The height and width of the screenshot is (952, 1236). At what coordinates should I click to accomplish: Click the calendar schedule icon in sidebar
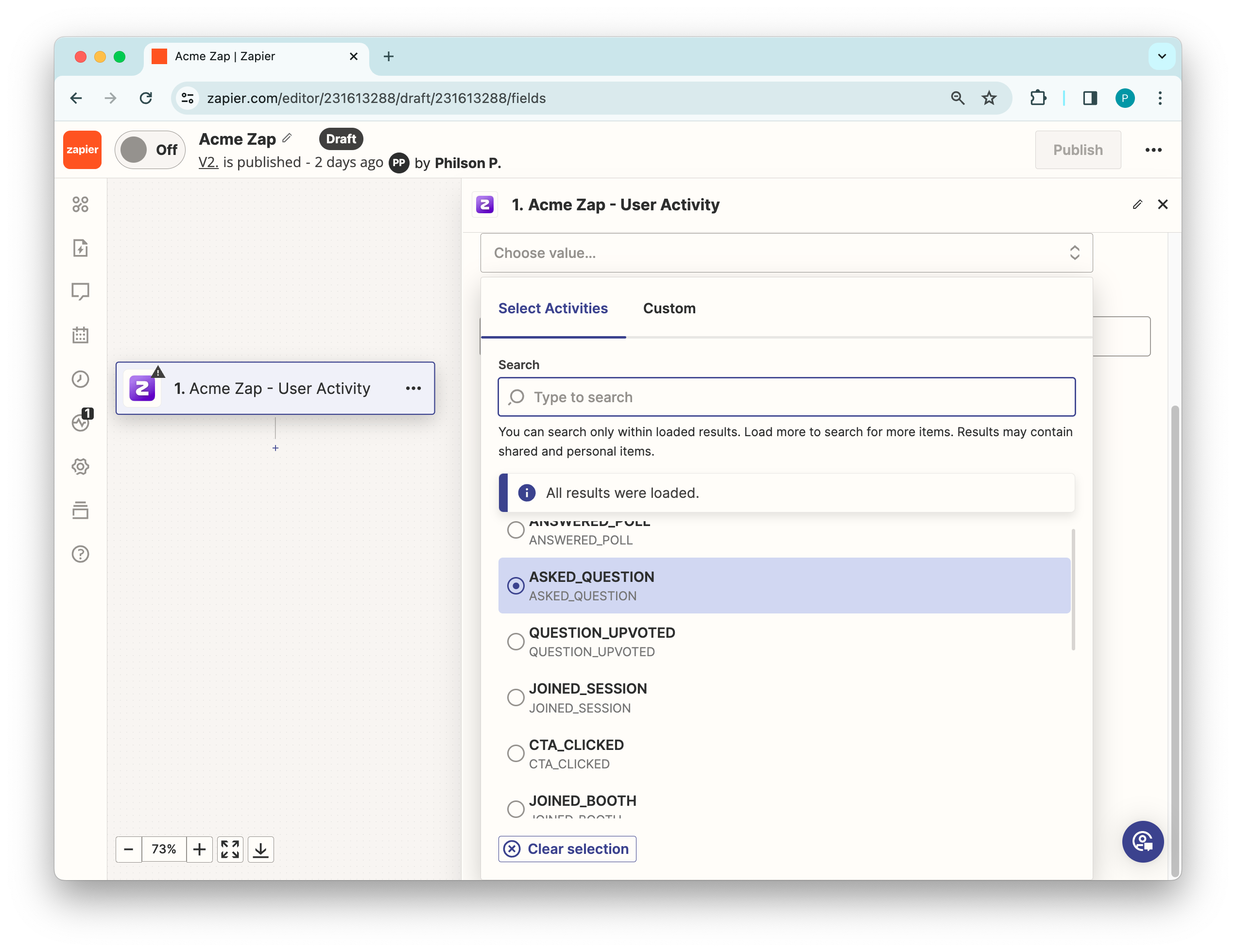tap(80, 335)
